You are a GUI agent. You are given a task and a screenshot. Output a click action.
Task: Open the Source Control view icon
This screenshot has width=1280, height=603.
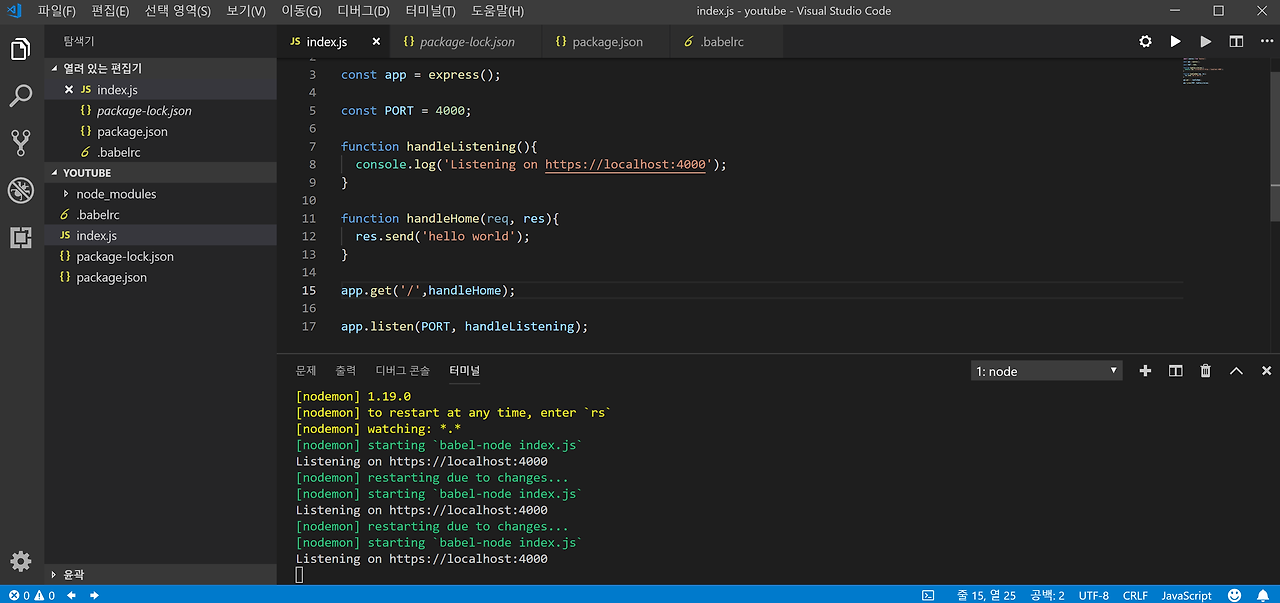(21, 143)
